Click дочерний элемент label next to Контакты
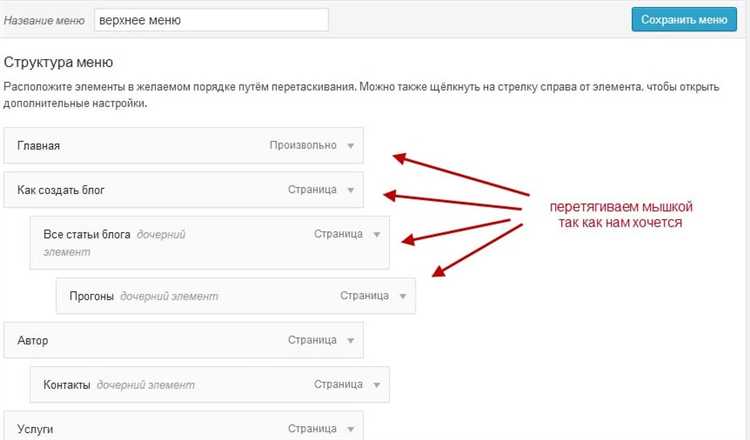The height and width of the screenshot is (440, 750). pos(145,385)
